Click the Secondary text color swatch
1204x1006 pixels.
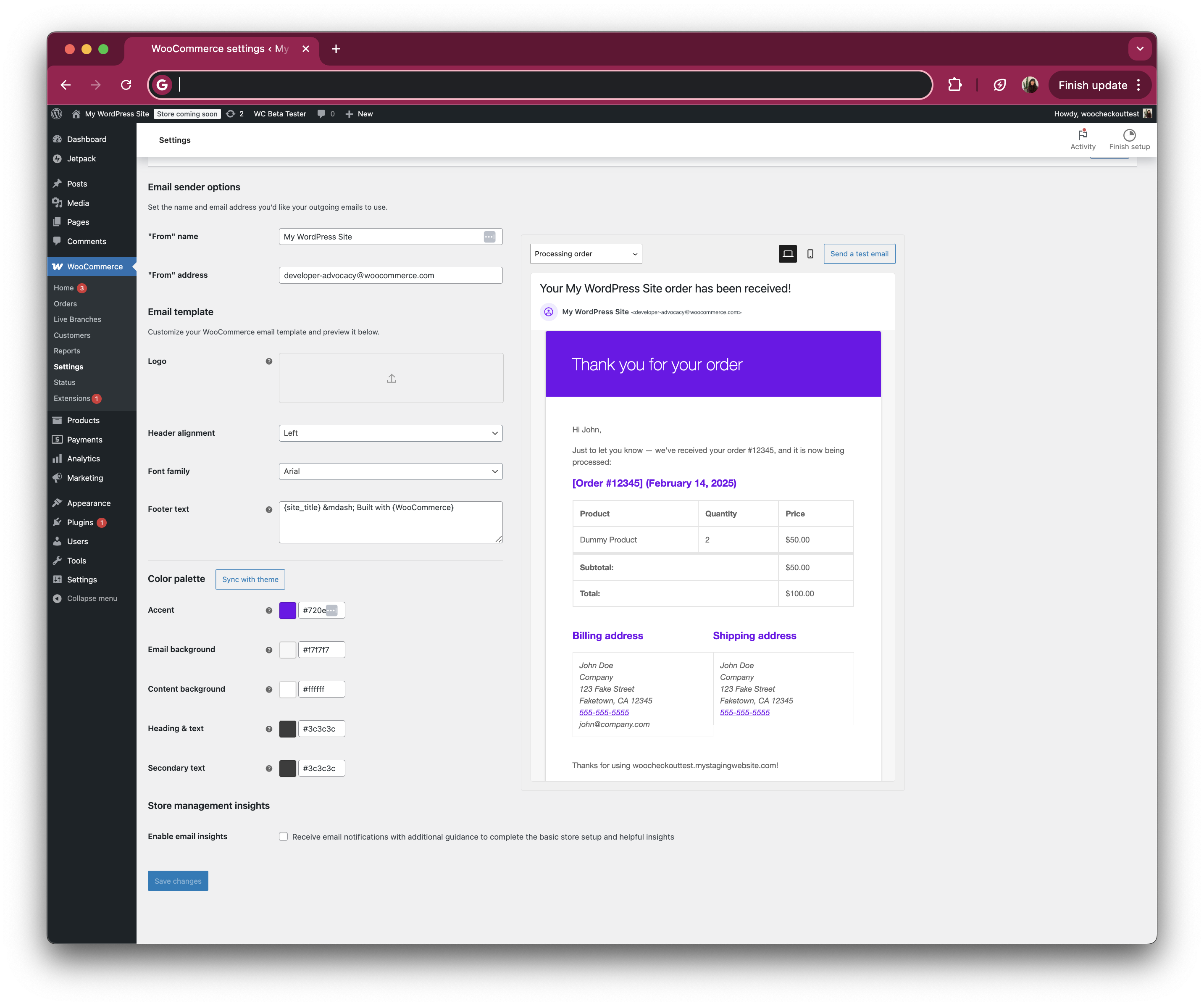point(287,769)
